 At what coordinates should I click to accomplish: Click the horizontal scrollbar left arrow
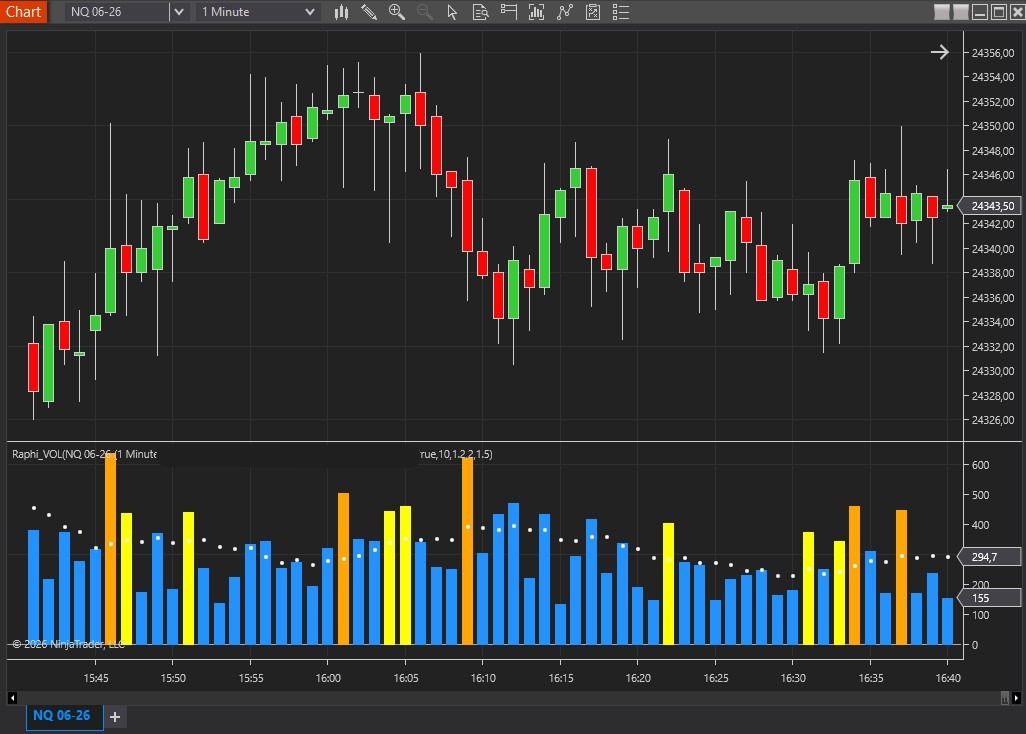click(x=12, y=697)
